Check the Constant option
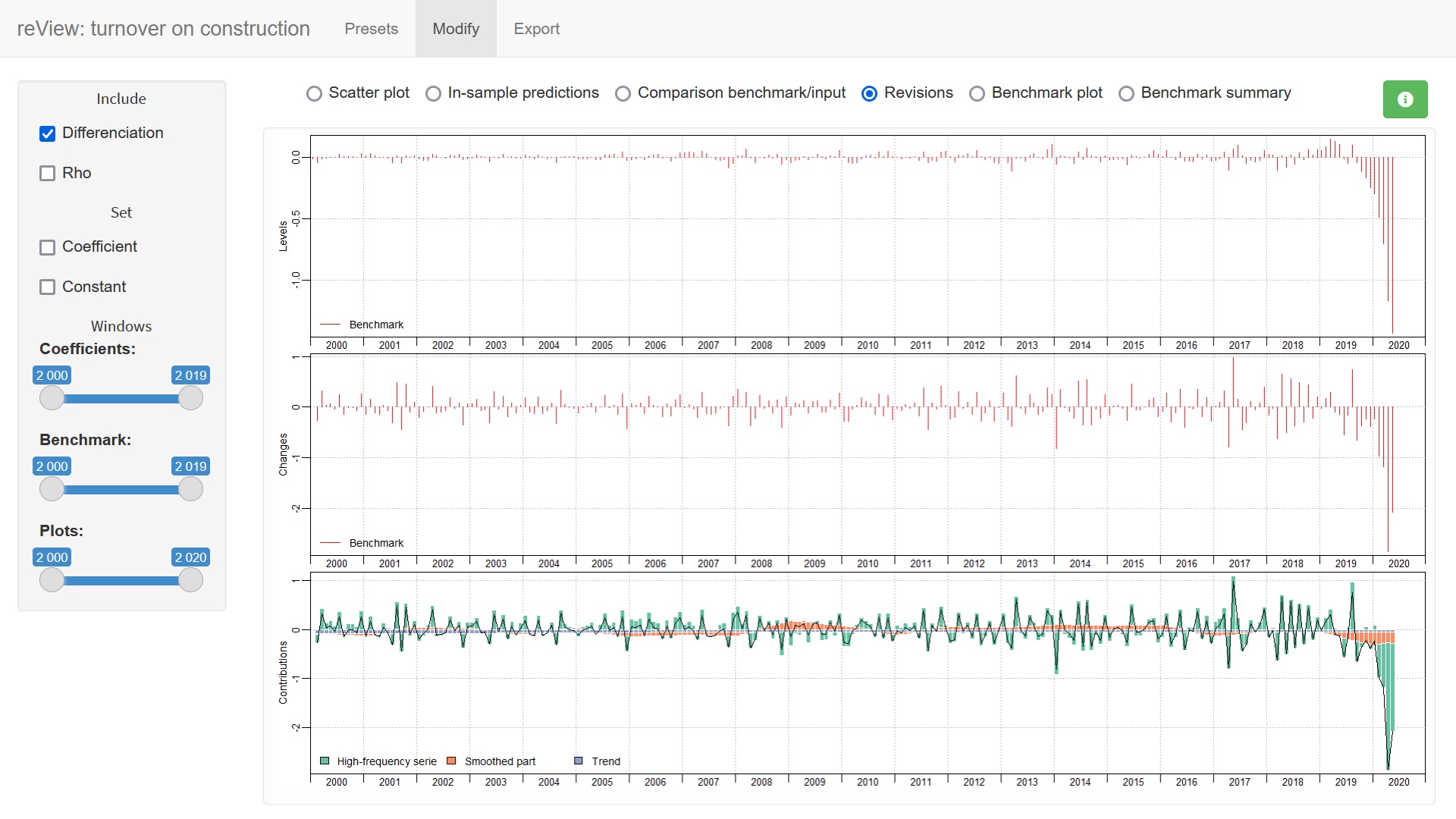Screen dimensions: 1456x819 [x=48, y=287]
